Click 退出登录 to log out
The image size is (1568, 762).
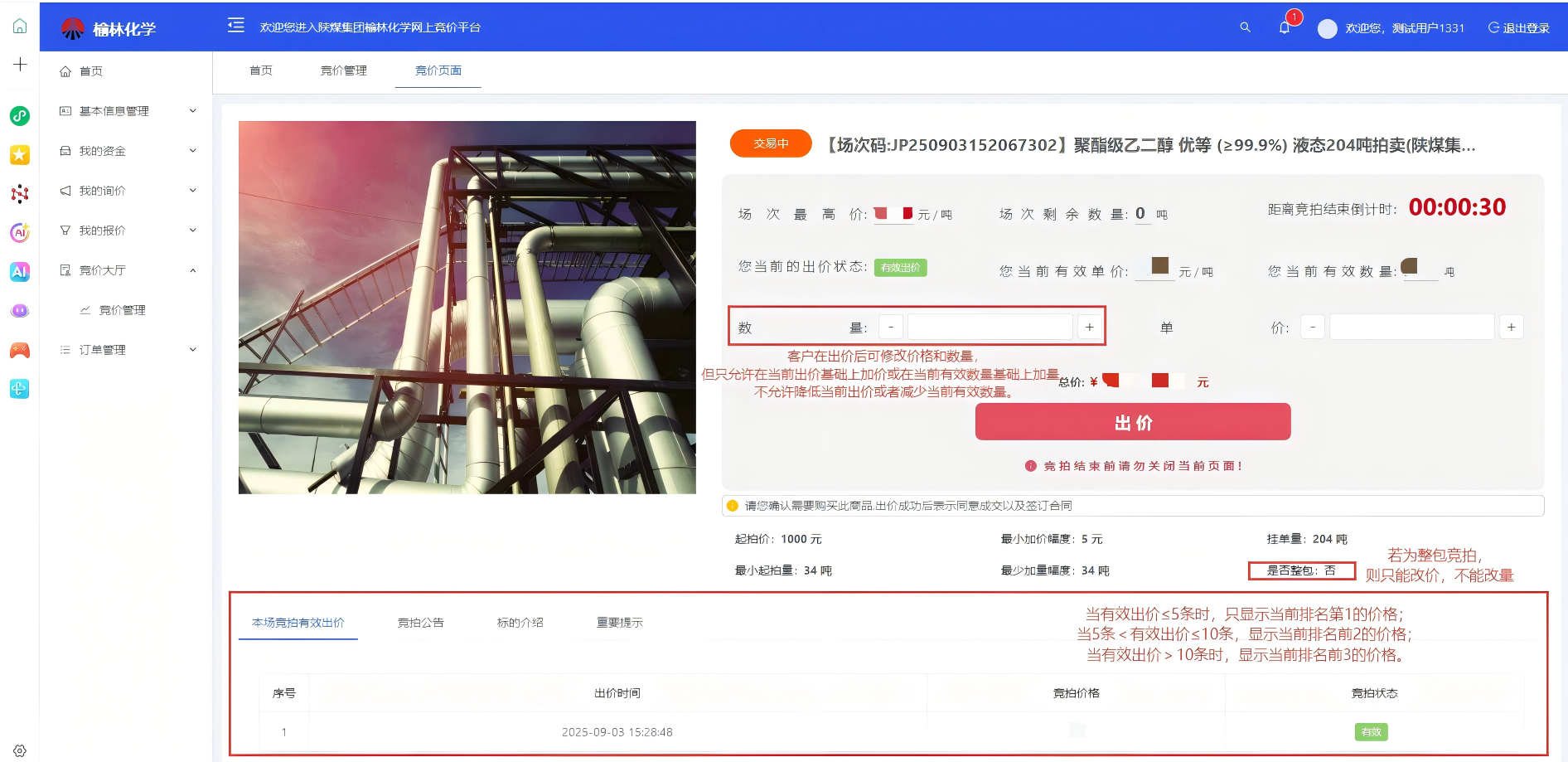click(1519, 28)
